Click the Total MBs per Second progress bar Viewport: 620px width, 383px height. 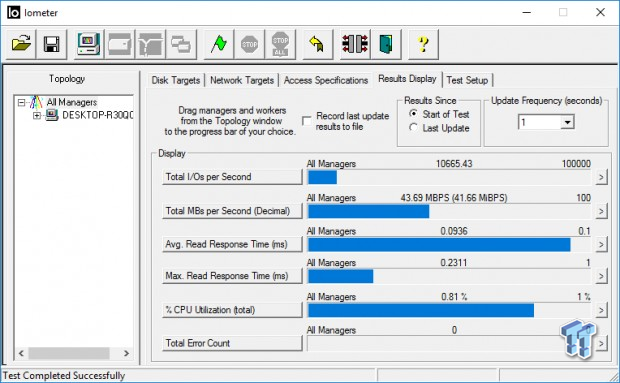tap(449, 211)
